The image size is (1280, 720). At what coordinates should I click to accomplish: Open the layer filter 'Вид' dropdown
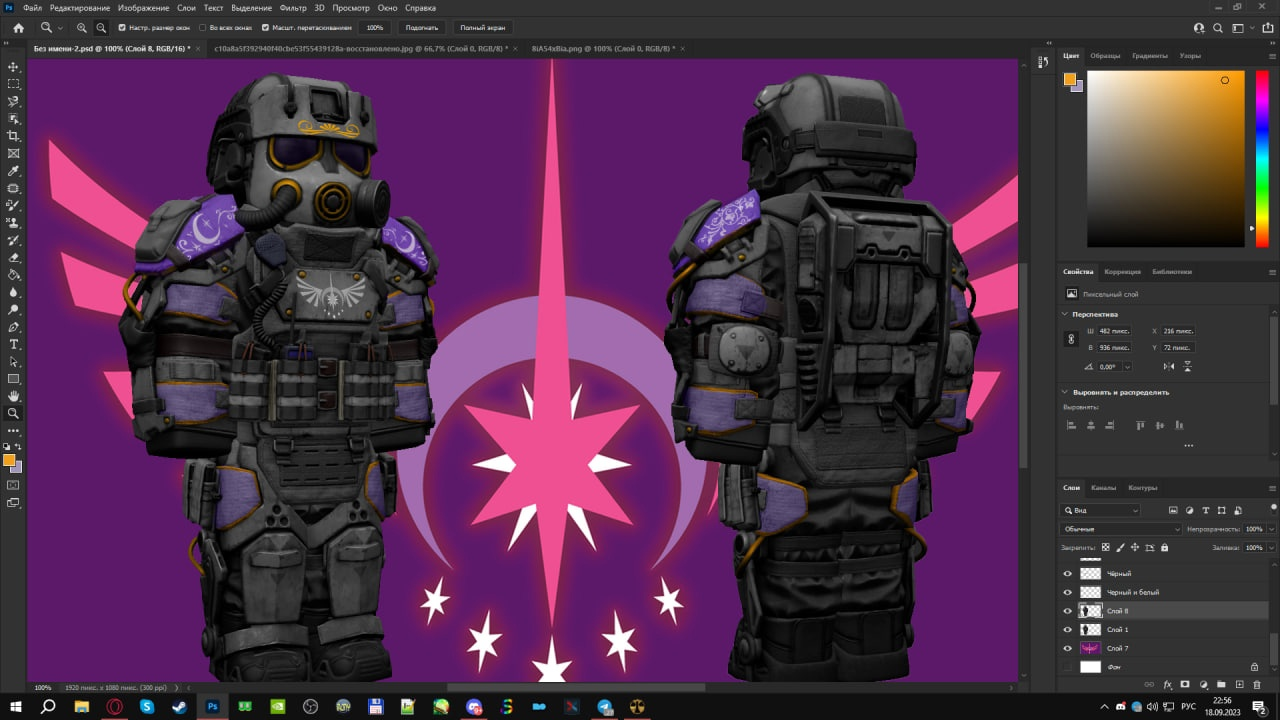tap(1101, 510)
